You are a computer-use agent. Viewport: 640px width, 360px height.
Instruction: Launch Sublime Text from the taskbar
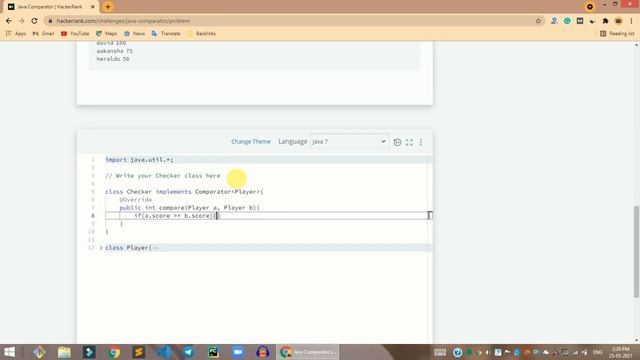click(x=139, y=352)
